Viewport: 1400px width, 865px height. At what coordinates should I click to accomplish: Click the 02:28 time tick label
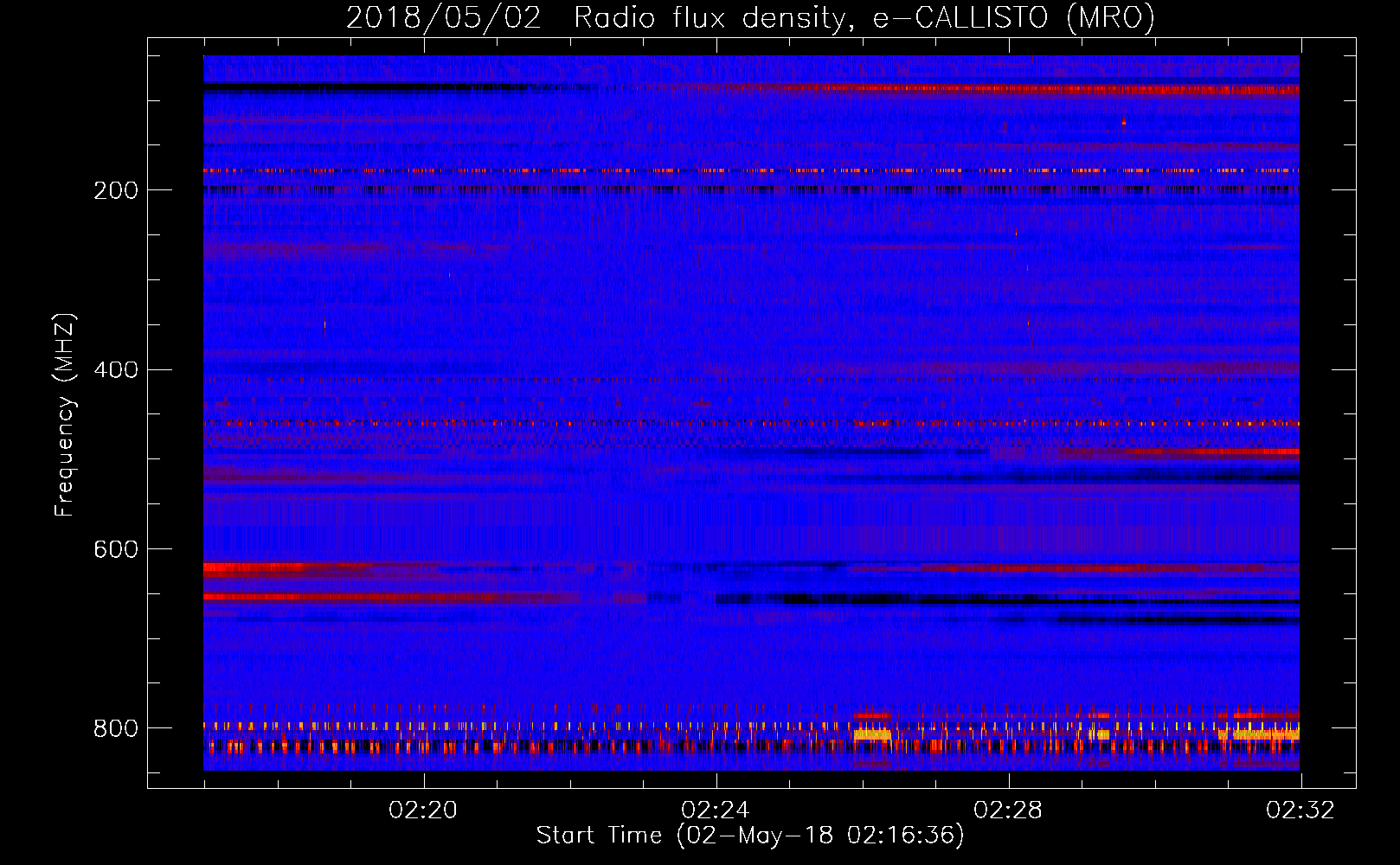[x=1008, y=810]
